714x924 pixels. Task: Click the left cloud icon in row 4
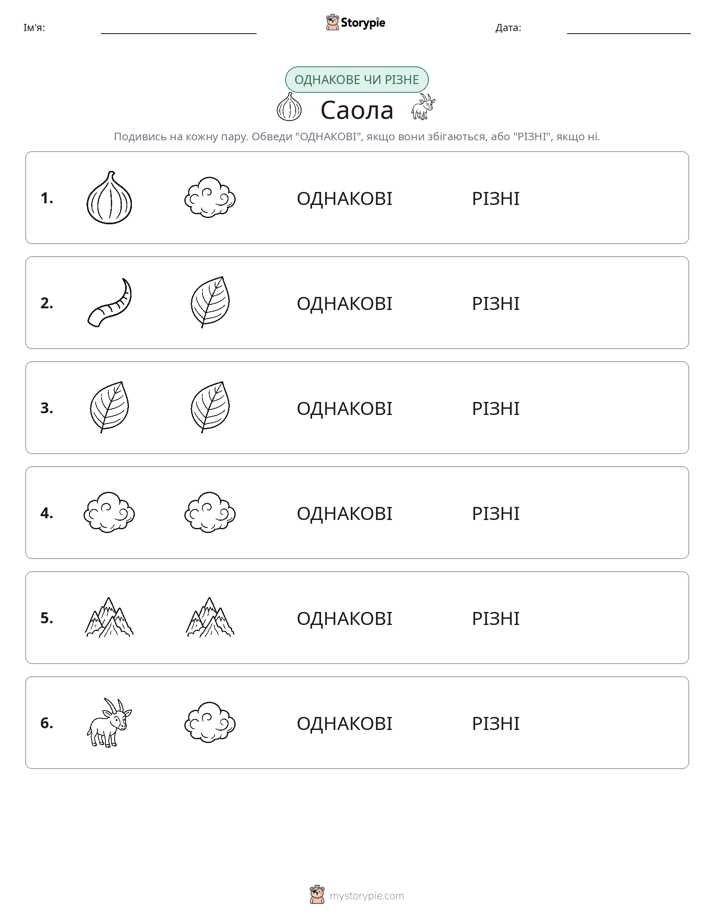(x=109, y=513)
